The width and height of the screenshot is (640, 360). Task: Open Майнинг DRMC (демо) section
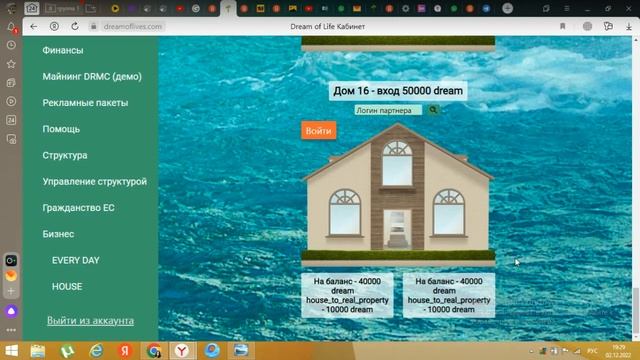point(92,77)
